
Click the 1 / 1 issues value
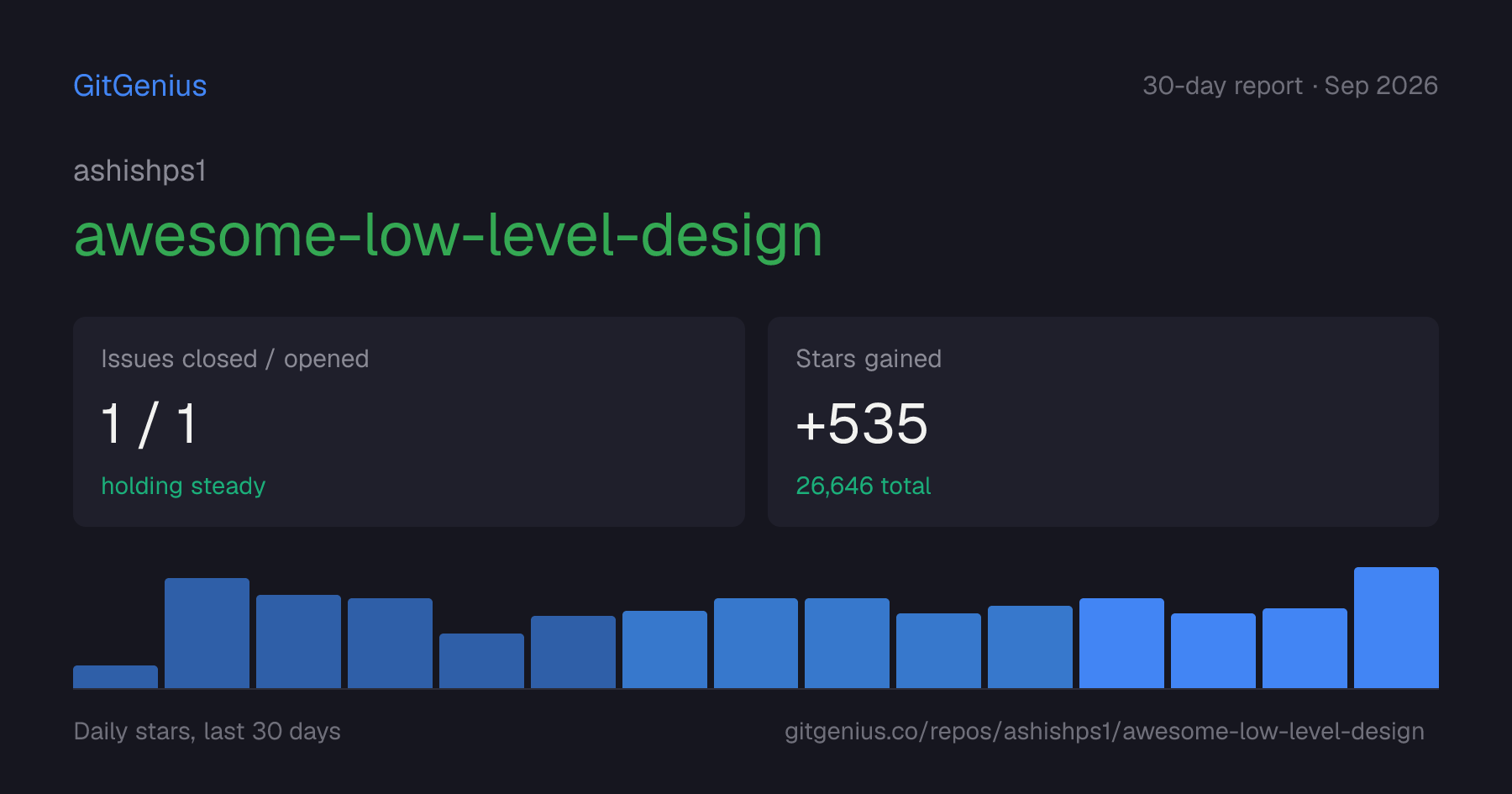coord(149,423)
